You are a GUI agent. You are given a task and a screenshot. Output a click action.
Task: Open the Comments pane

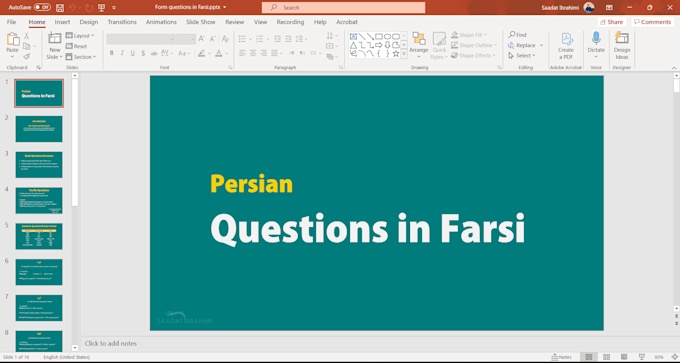coord(652,22)
